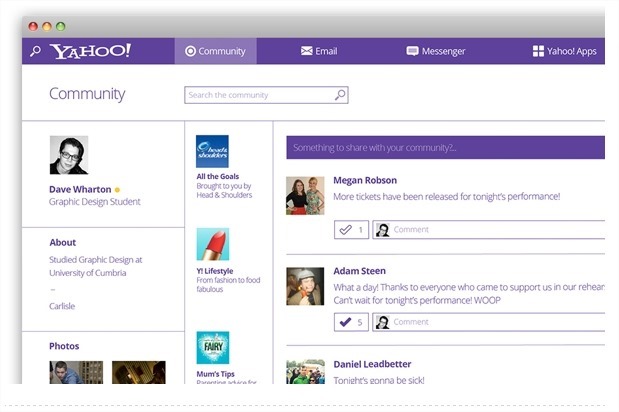Click the What a day! Thanks to everyone post text

tap(469, 294)
